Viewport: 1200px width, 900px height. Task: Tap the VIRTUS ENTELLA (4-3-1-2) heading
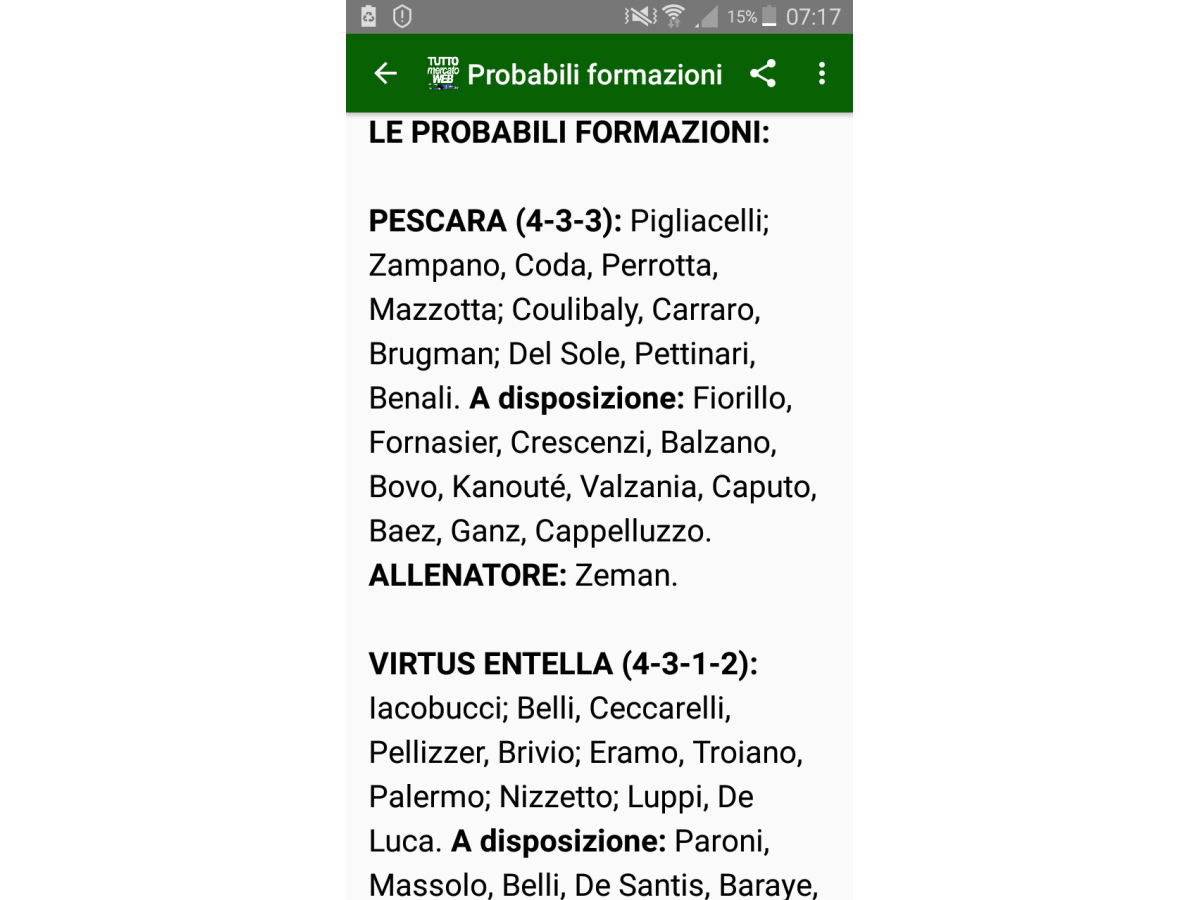(563, 664)
